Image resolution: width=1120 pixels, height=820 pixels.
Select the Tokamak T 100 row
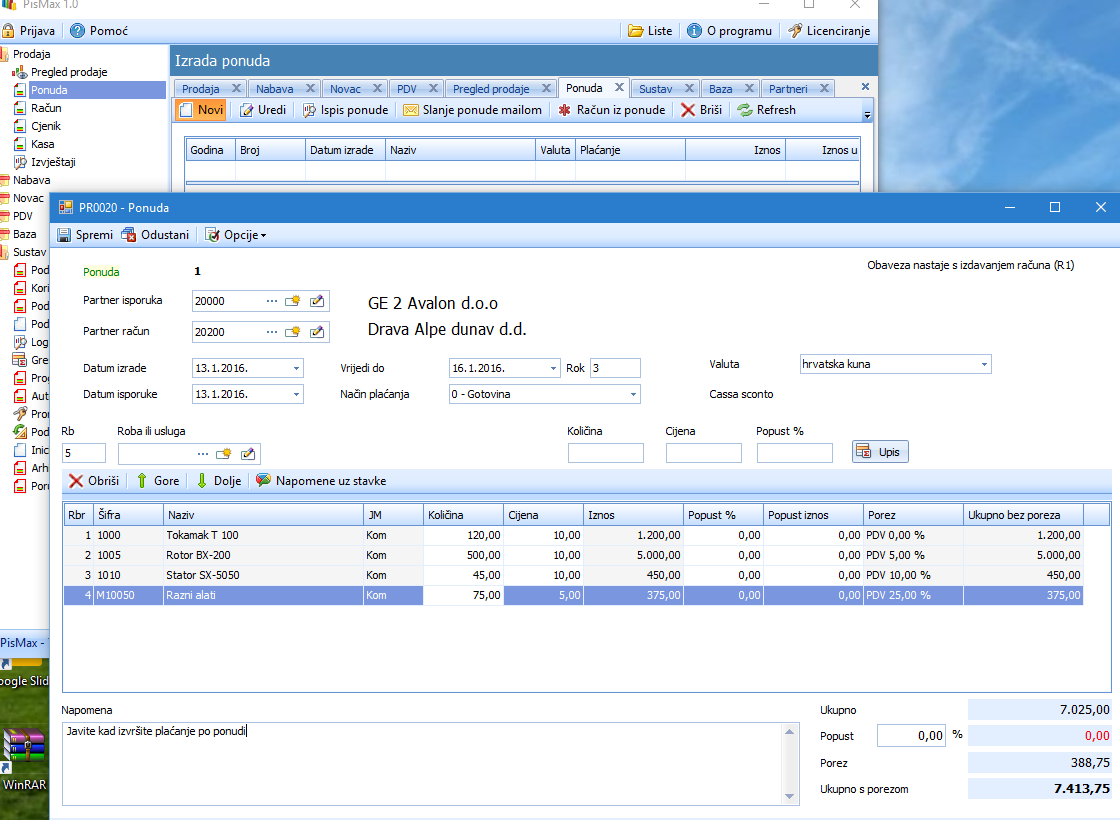coord(573,535)
